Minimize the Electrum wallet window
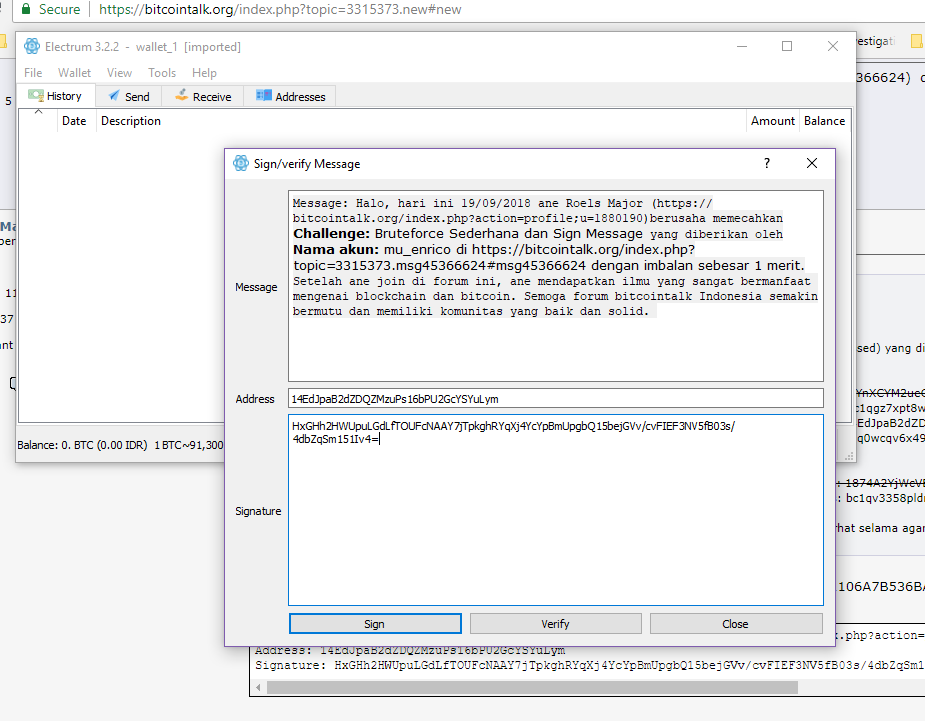 tap(742, 46)
